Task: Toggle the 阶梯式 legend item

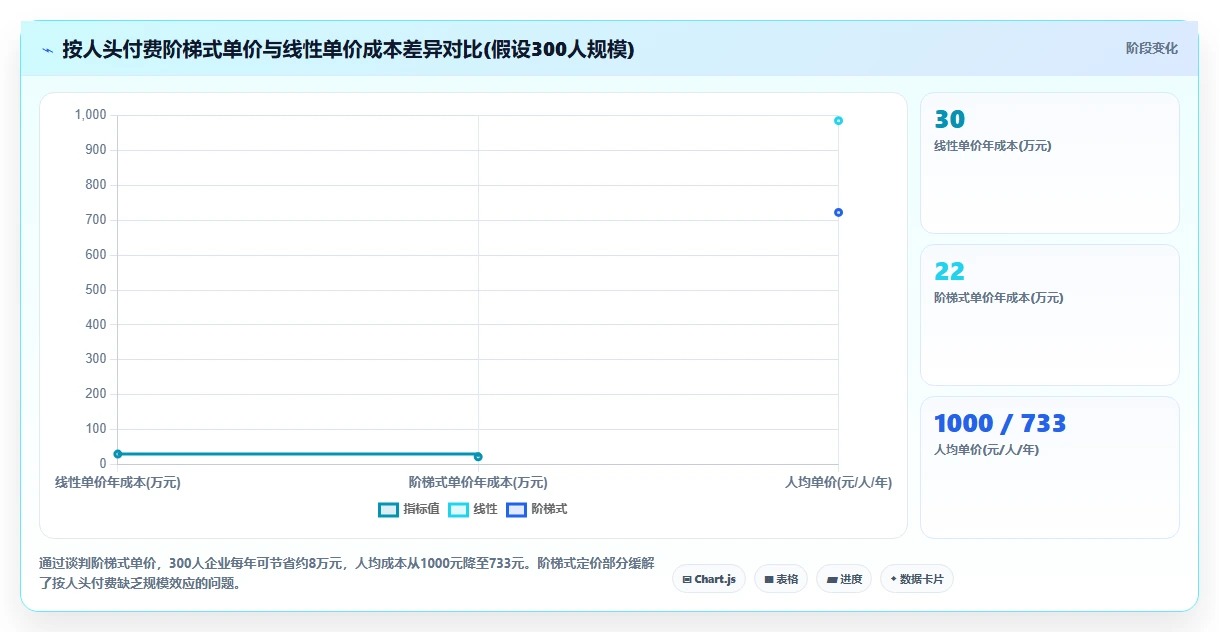Action: (x=537, y=509)
